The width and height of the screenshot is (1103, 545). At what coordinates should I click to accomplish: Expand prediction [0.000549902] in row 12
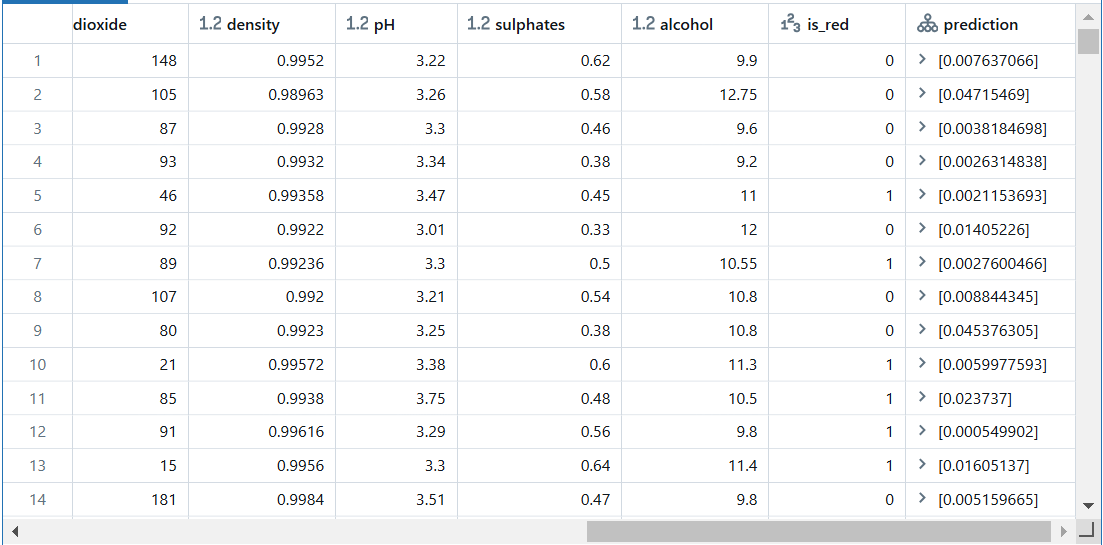922,431
